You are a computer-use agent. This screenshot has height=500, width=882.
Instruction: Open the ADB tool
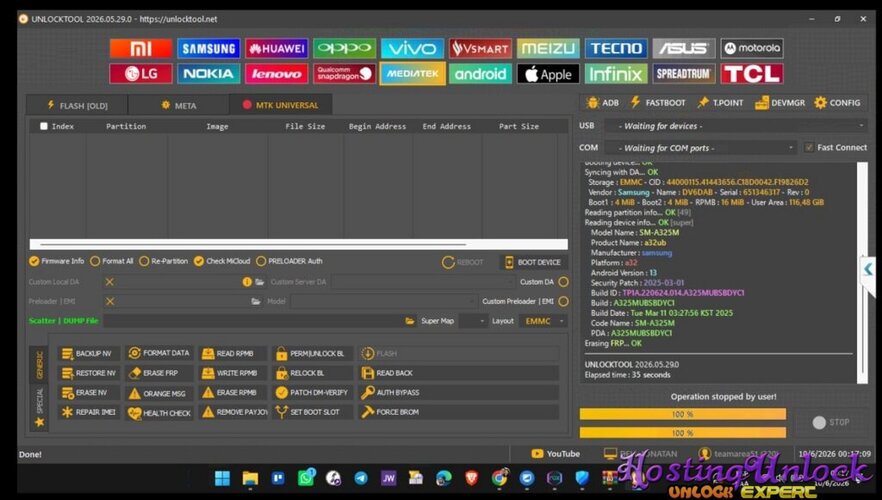click(x=602, y=103)
